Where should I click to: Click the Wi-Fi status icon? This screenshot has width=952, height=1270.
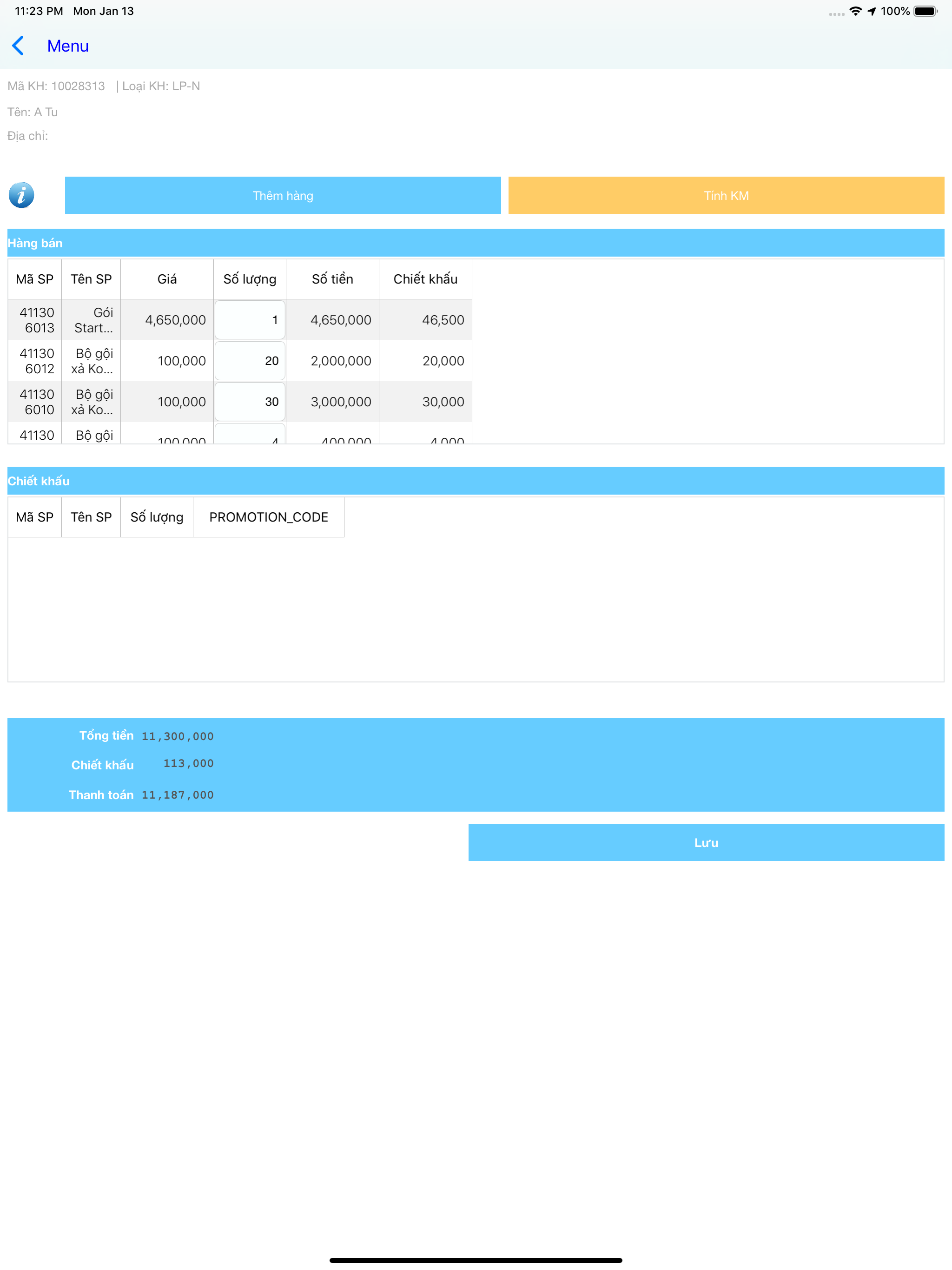pos(855,11)
